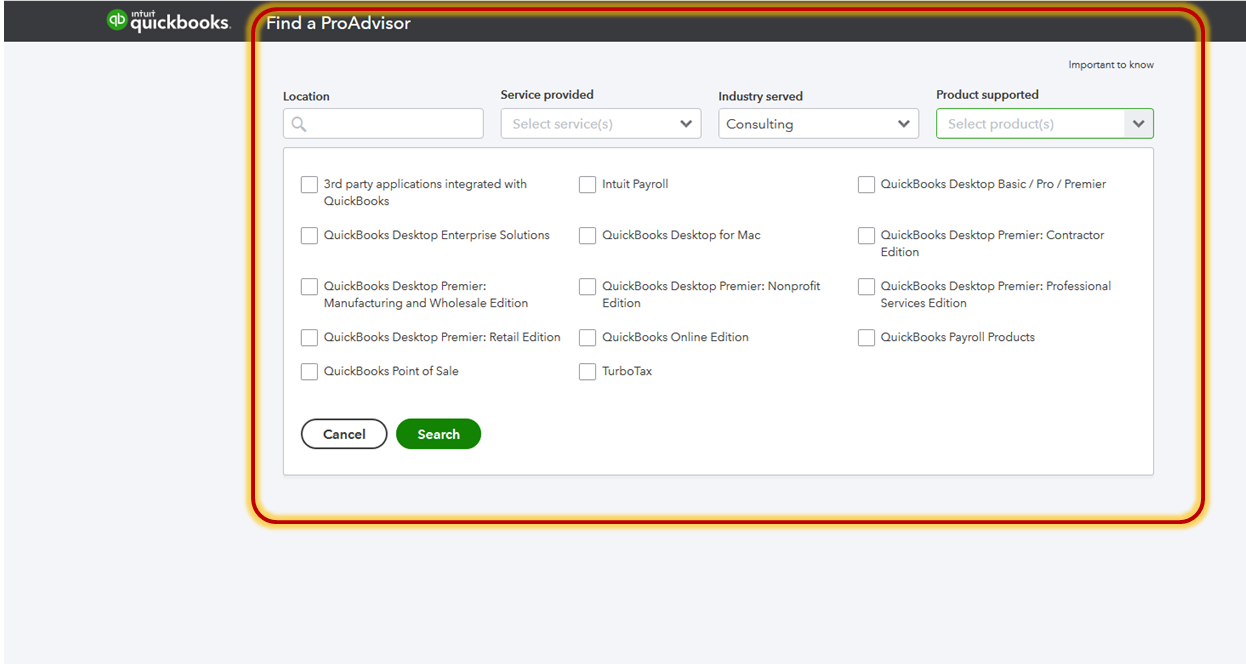Click the Product supported label
This screenshot has width=1246, height=664.
pyautogui.click(x=987, y=95)
